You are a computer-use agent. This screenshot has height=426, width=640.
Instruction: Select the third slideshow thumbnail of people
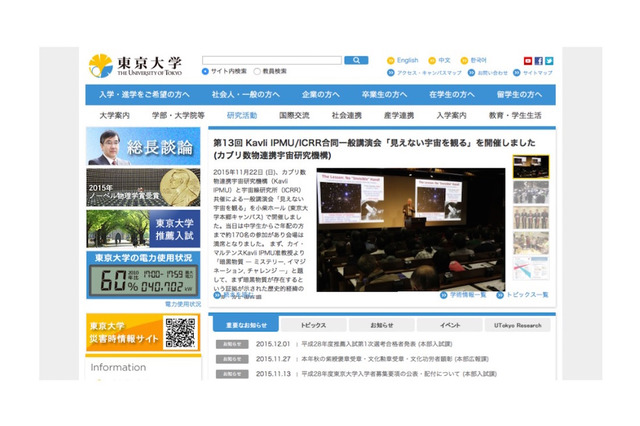(x=531, y=217)
